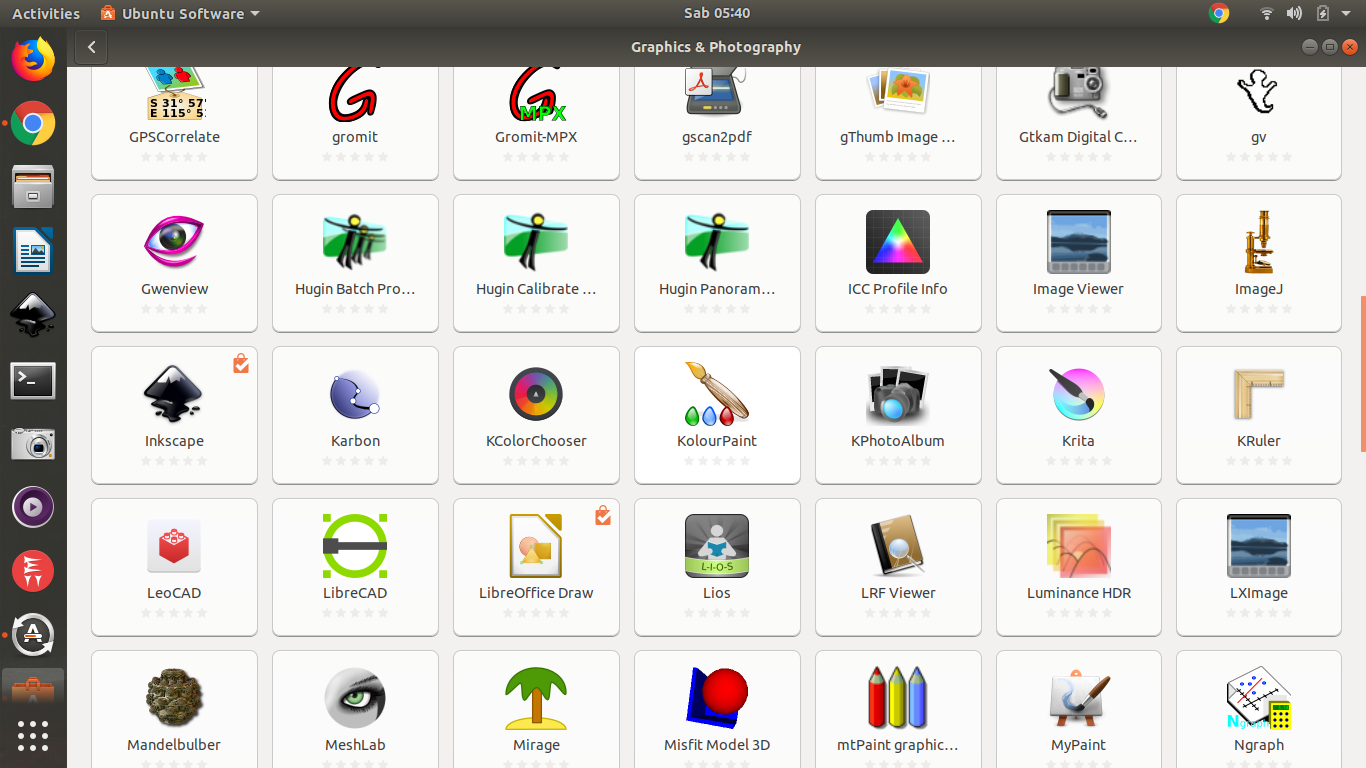Open the clock showing Sab 05:40

pyautogui.click(x=717, y=13)
